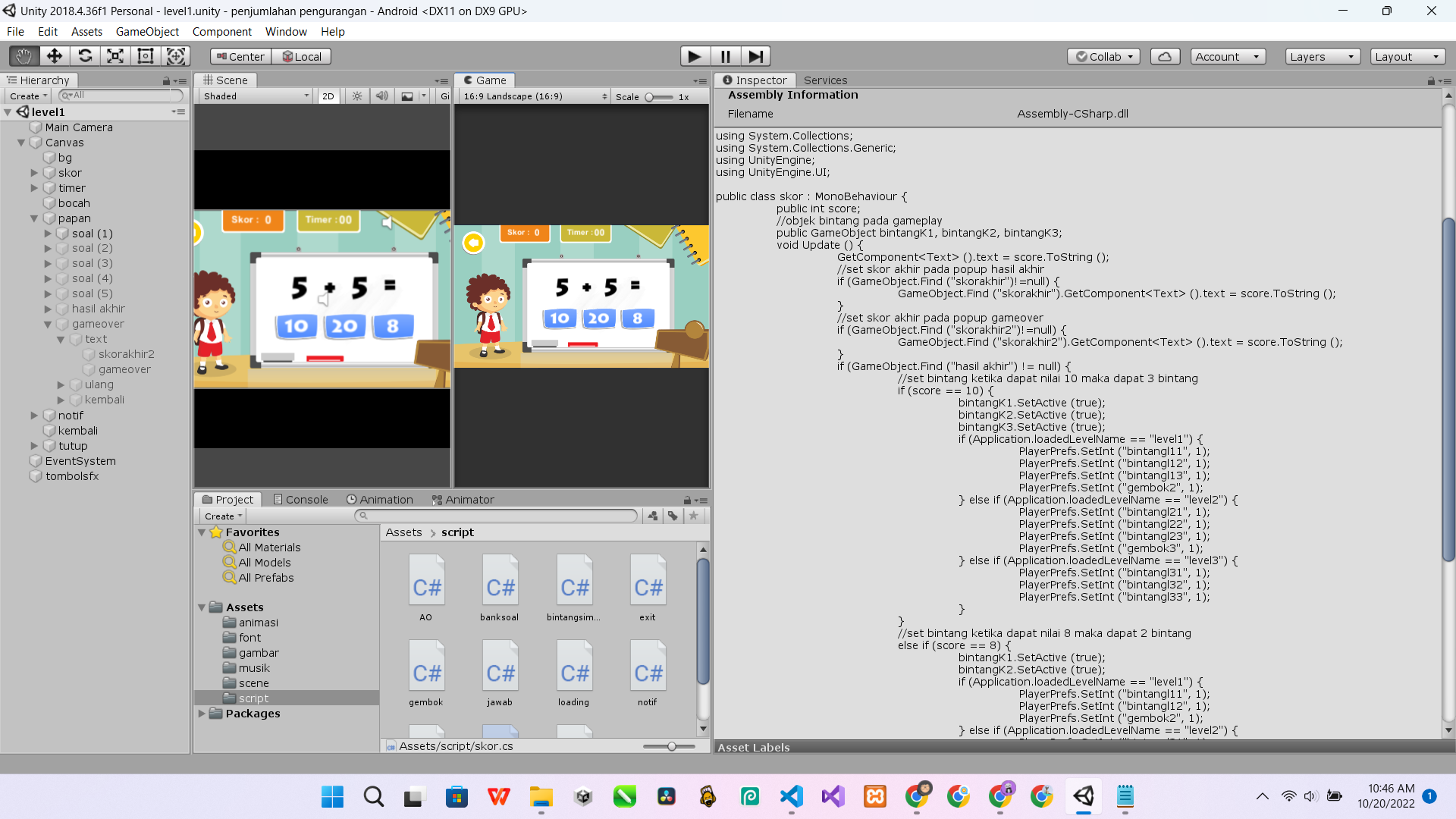The image size is (1456, 819).
Task: Toggle scene lighting sun button
Action: pos(357,96)
